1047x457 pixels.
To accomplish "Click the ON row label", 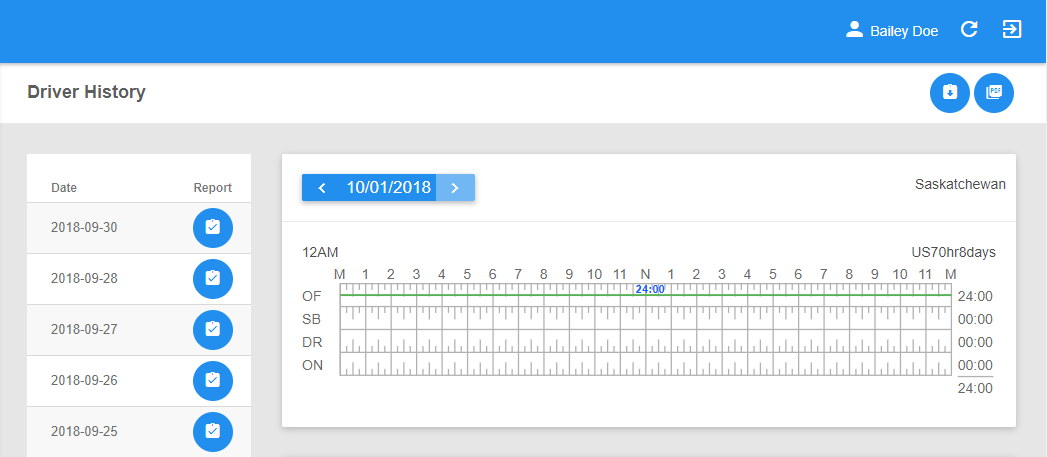I will click(x=312, y=365).
